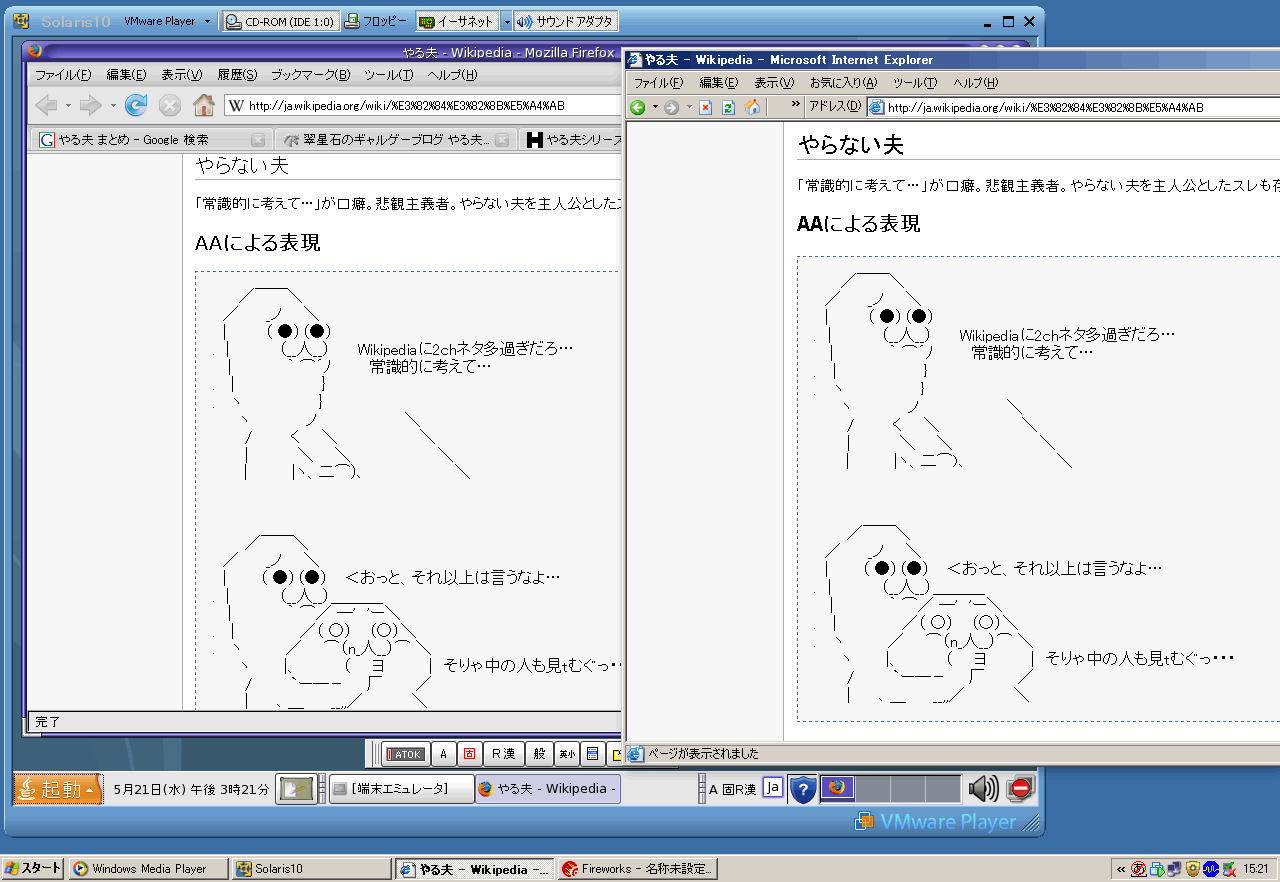Expand IE toolbar overflow chevron
Screen dimensions: 1280x882
tap(796, 104)
